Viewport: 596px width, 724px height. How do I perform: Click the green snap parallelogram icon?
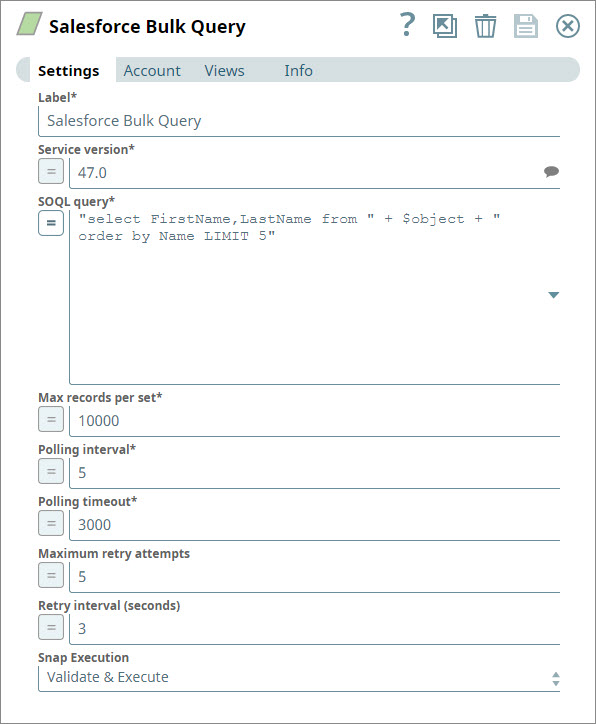pyautogui.click(x=30, y=24)
